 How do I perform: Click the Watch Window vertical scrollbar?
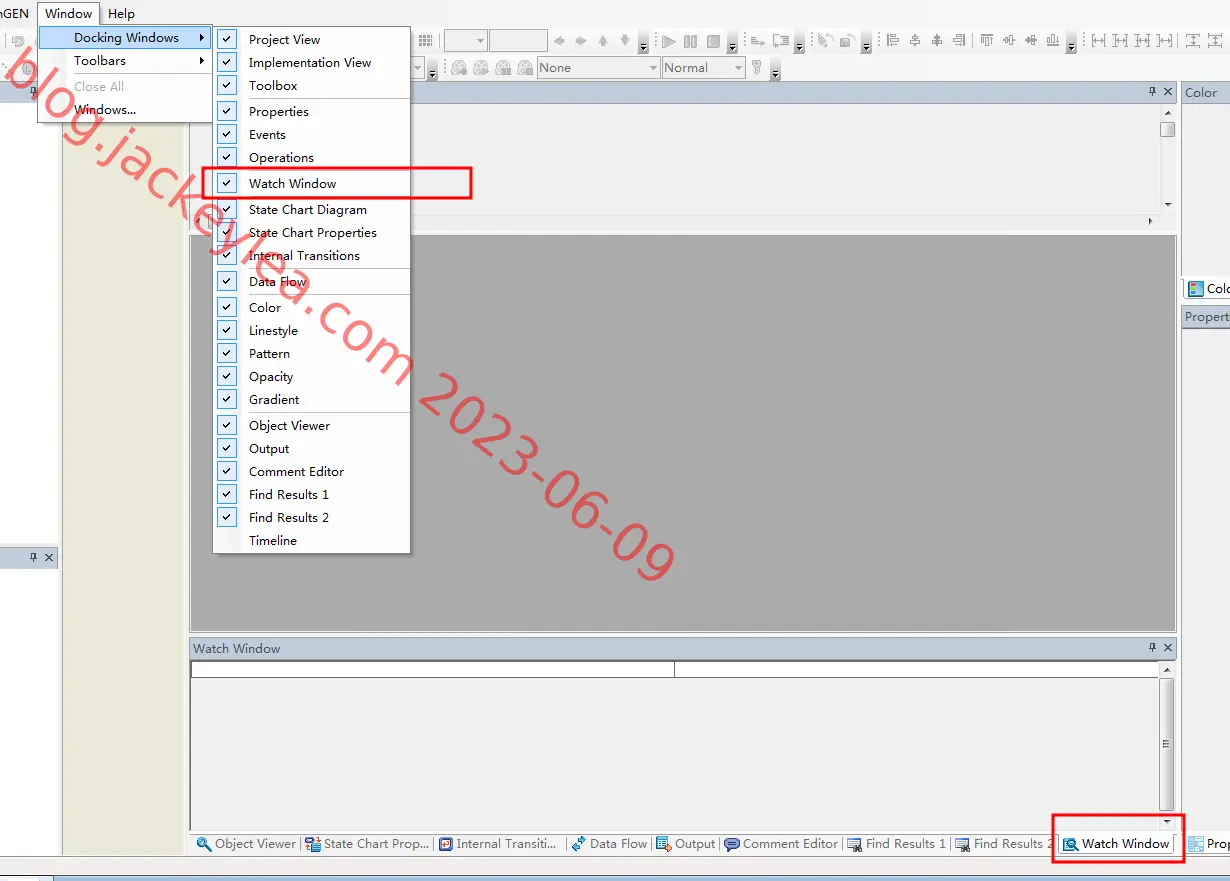tap(1167, 743)
